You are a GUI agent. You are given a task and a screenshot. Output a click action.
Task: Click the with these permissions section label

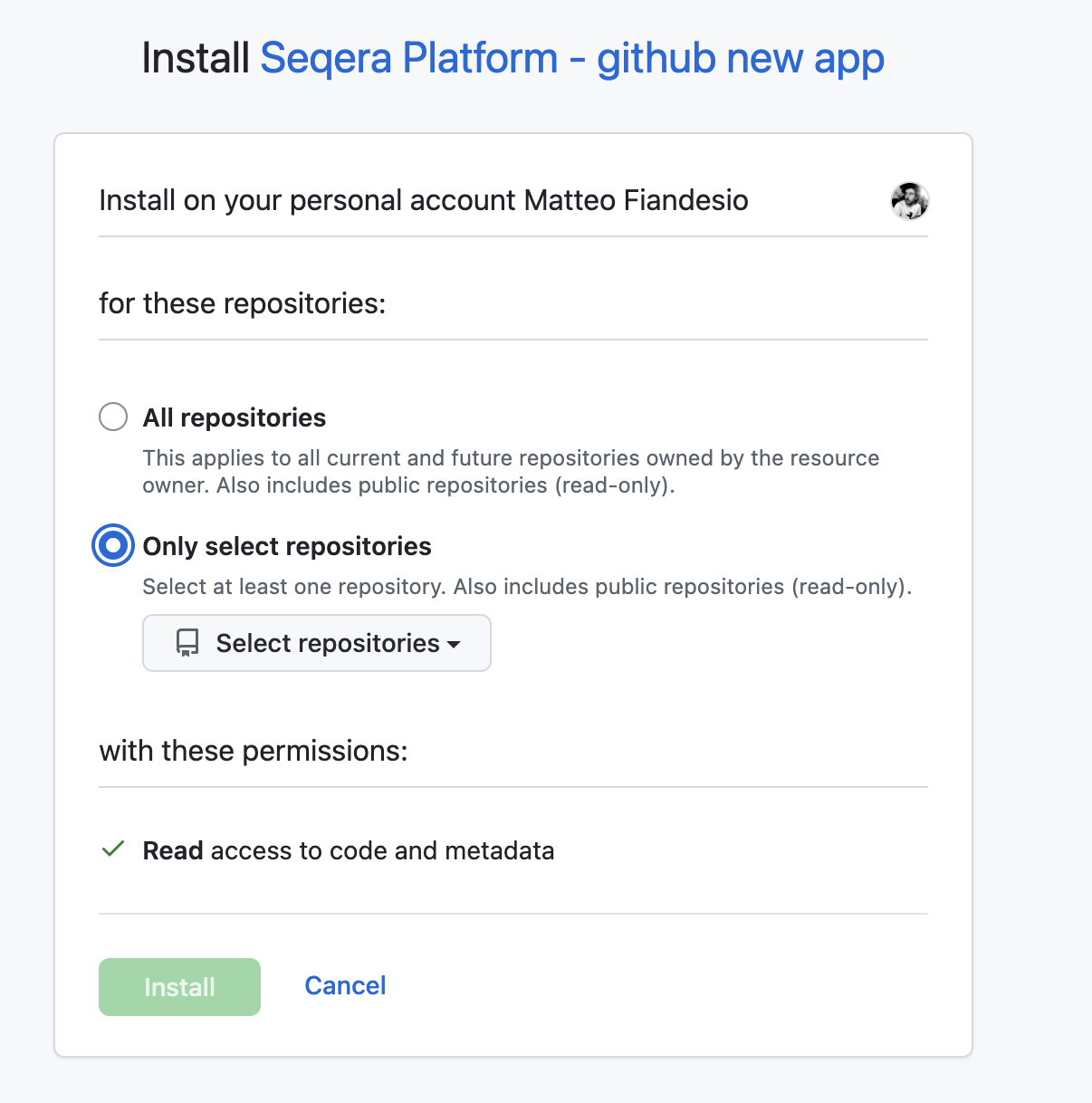(254, 750)
